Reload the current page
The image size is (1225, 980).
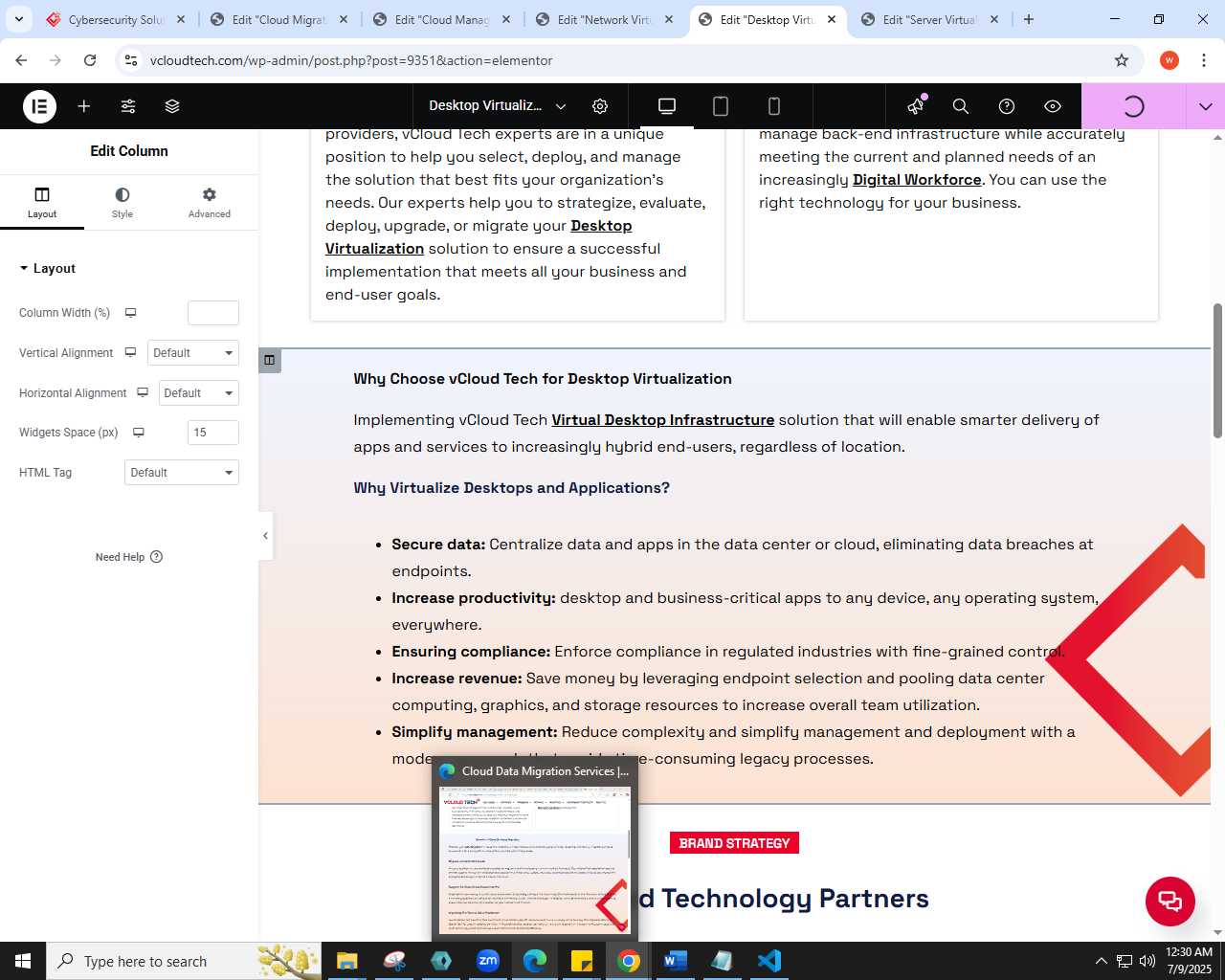point(90,60)
